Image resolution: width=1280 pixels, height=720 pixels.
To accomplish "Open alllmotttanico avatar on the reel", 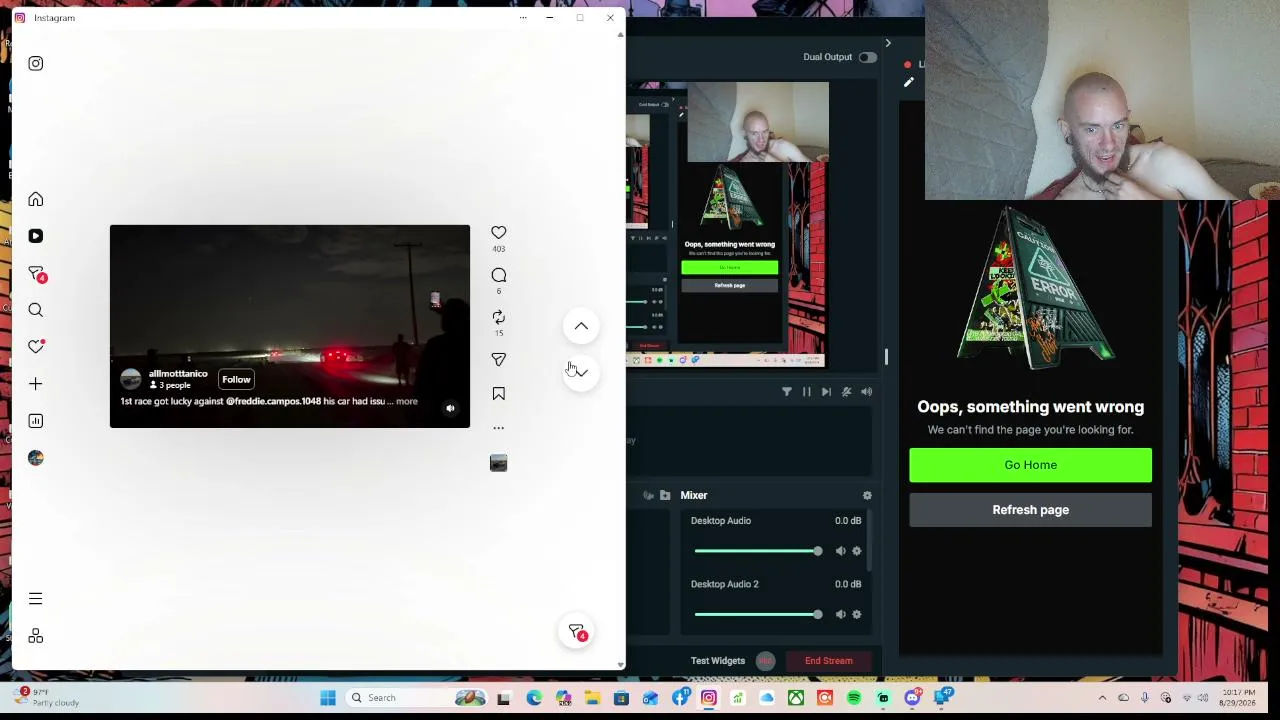I will pos(131,379).
